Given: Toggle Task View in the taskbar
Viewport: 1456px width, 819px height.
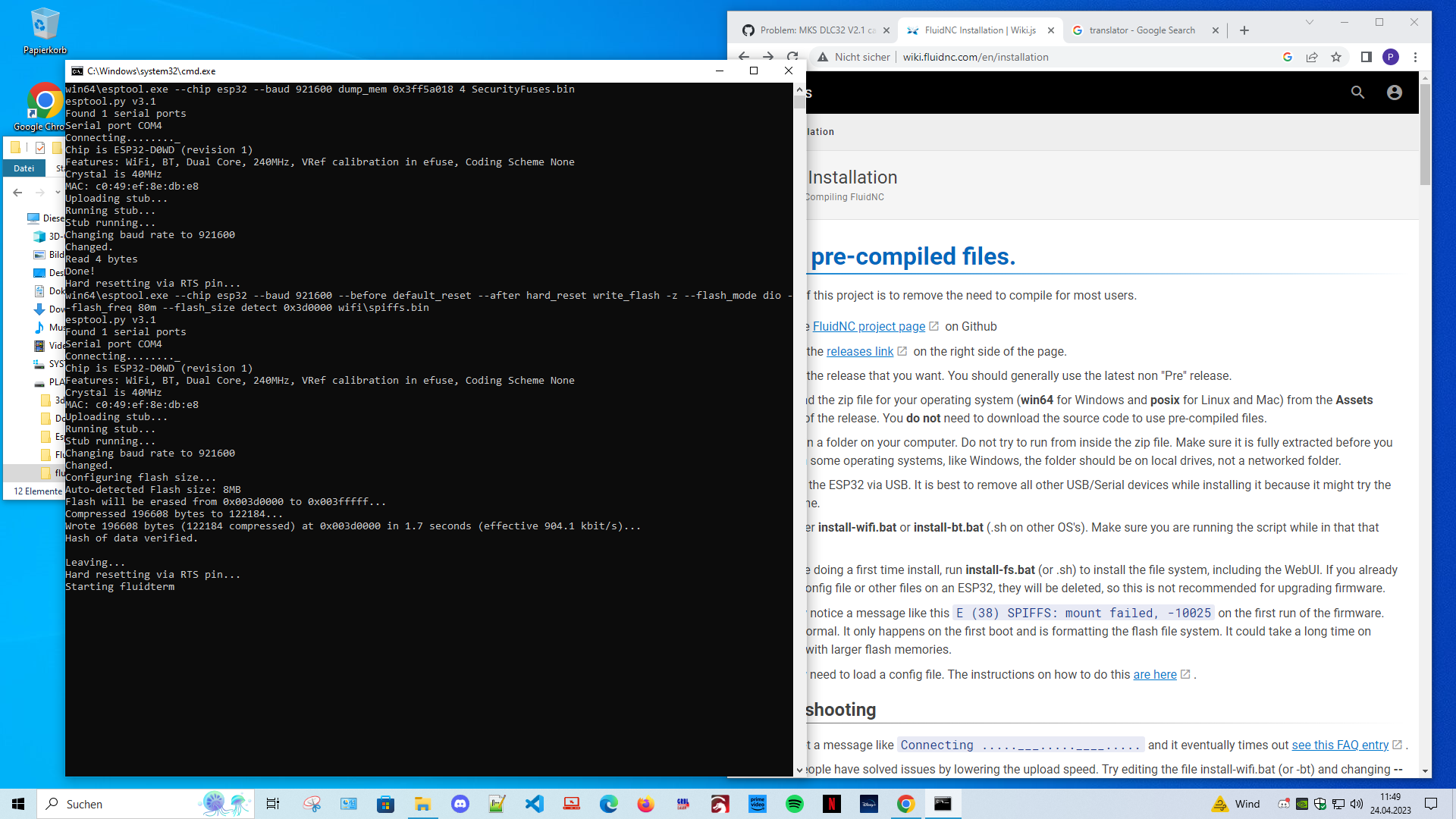Looking at the screenshot, I should (272, 803).
